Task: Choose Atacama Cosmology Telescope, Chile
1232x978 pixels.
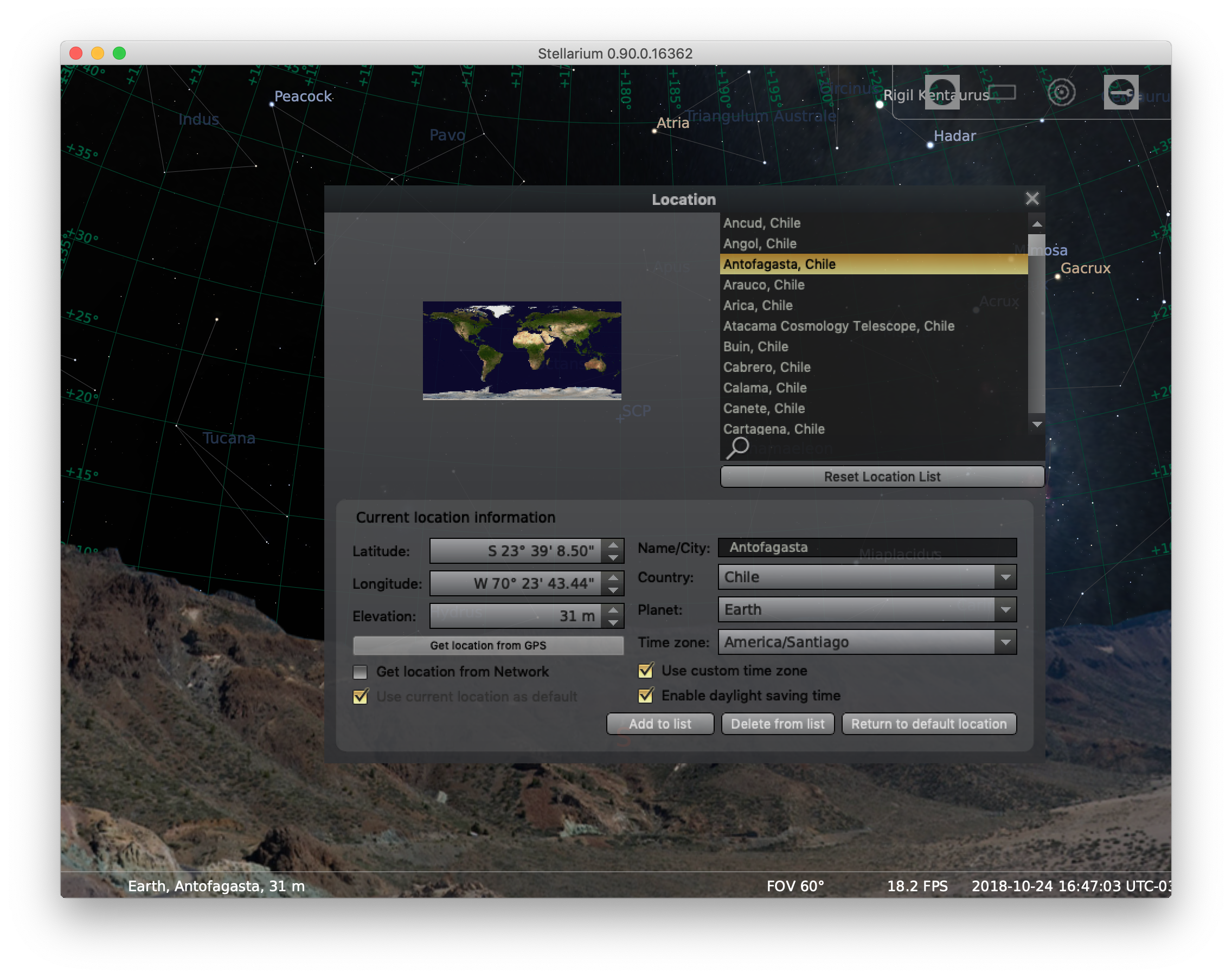Action: pos(874,326)
